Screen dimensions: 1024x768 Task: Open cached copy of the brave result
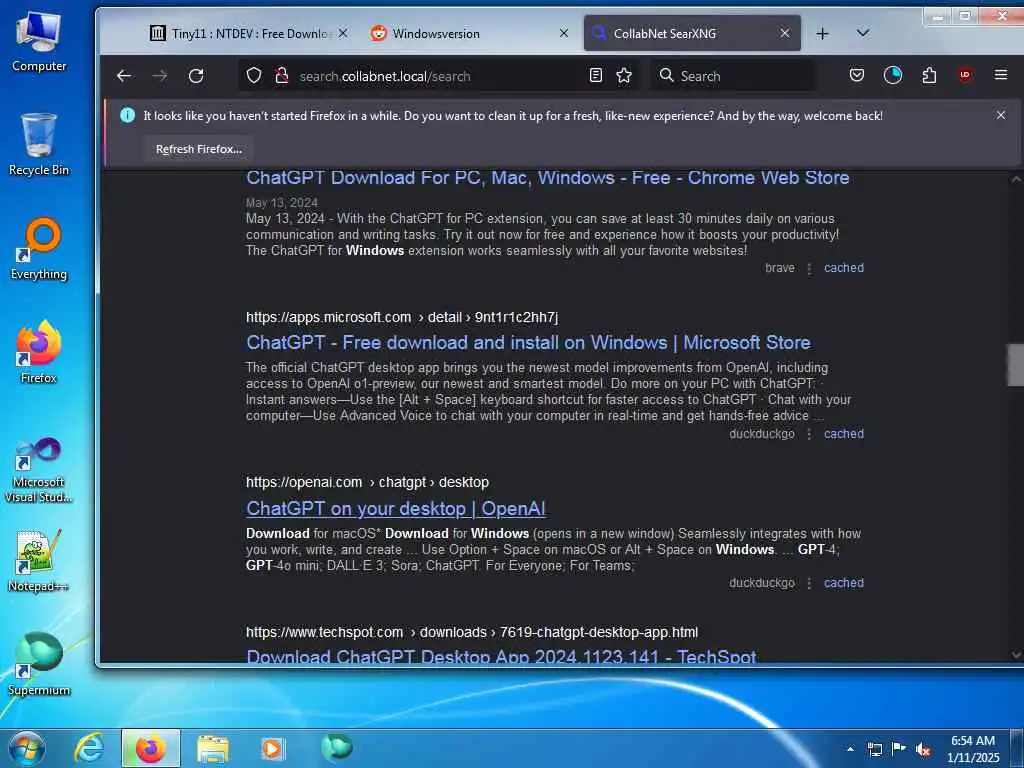843,268
